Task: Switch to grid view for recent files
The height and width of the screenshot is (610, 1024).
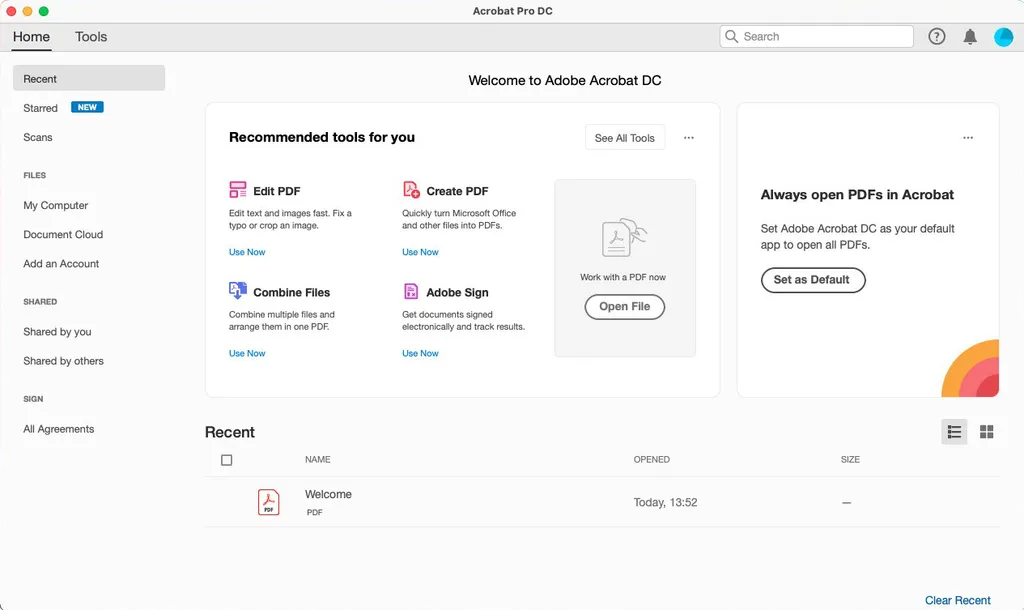Action: 986,431
